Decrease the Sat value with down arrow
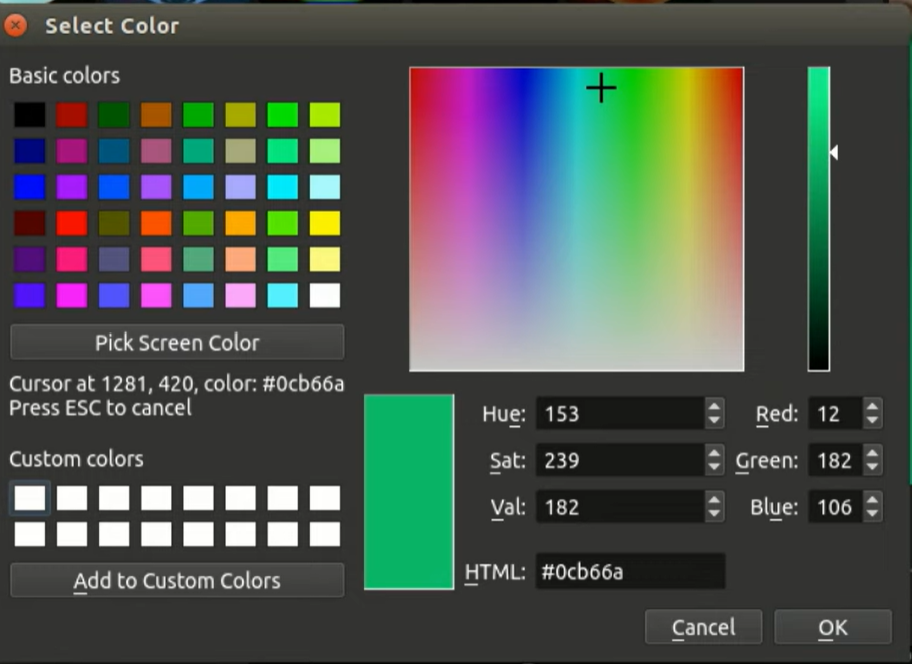 pyautogui.click(x=714, y=467)
